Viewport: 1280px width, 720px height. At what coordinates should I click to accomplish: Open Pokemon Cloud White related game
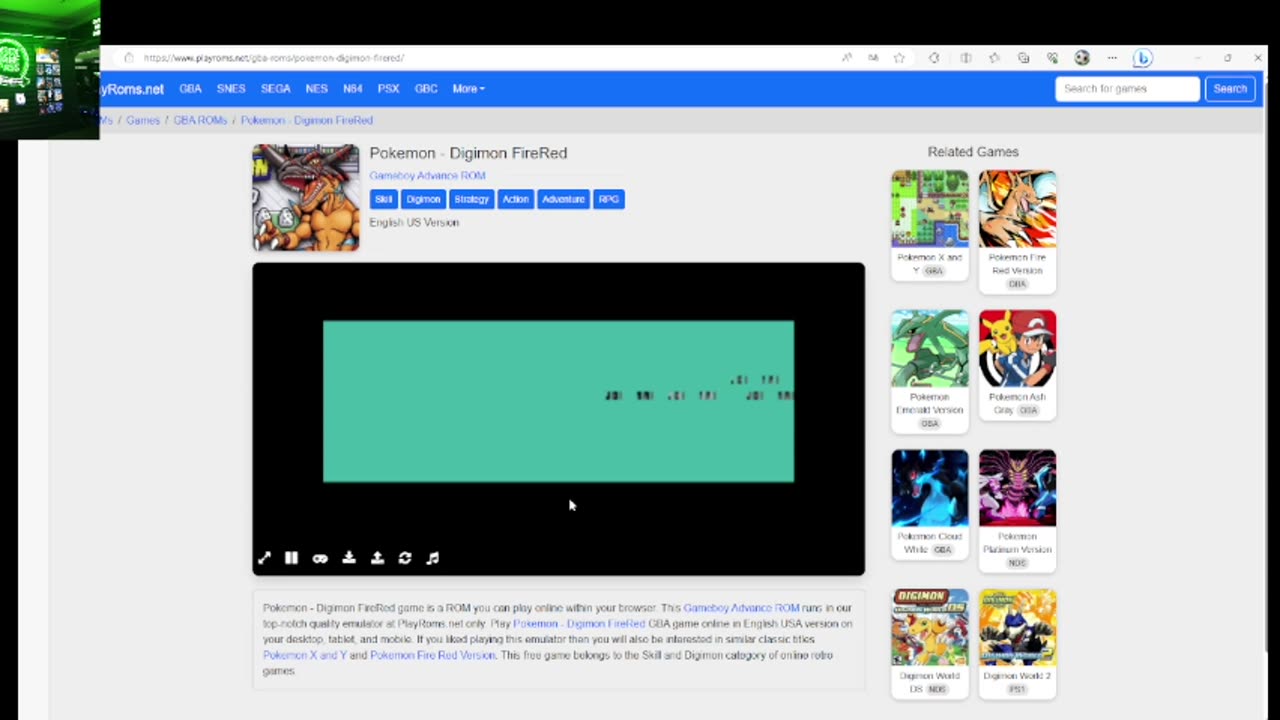930,504
